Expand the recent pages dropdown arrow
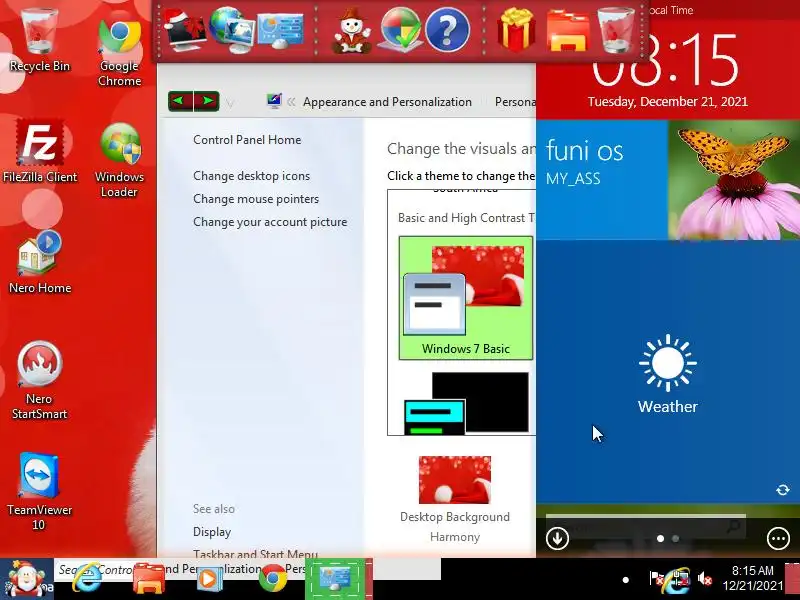Screen dimensions: 800x600 [230, 104]
